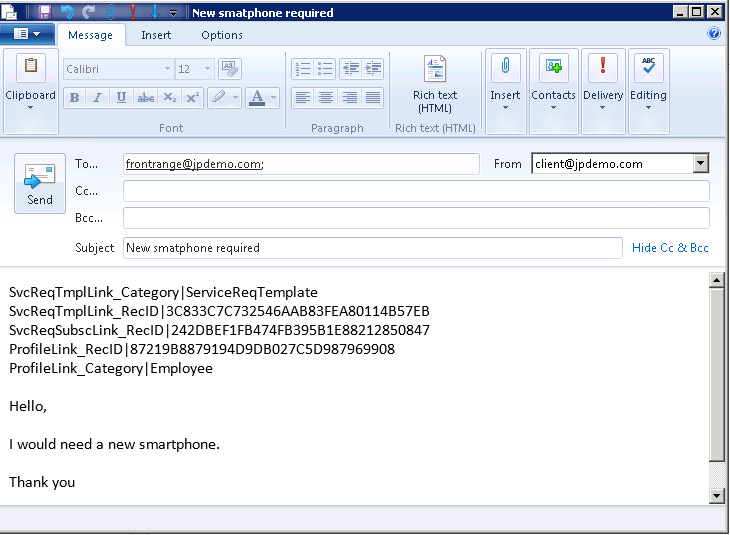Click the Save icon in title bar
730x535 pixels.
(x=44, y=12)
